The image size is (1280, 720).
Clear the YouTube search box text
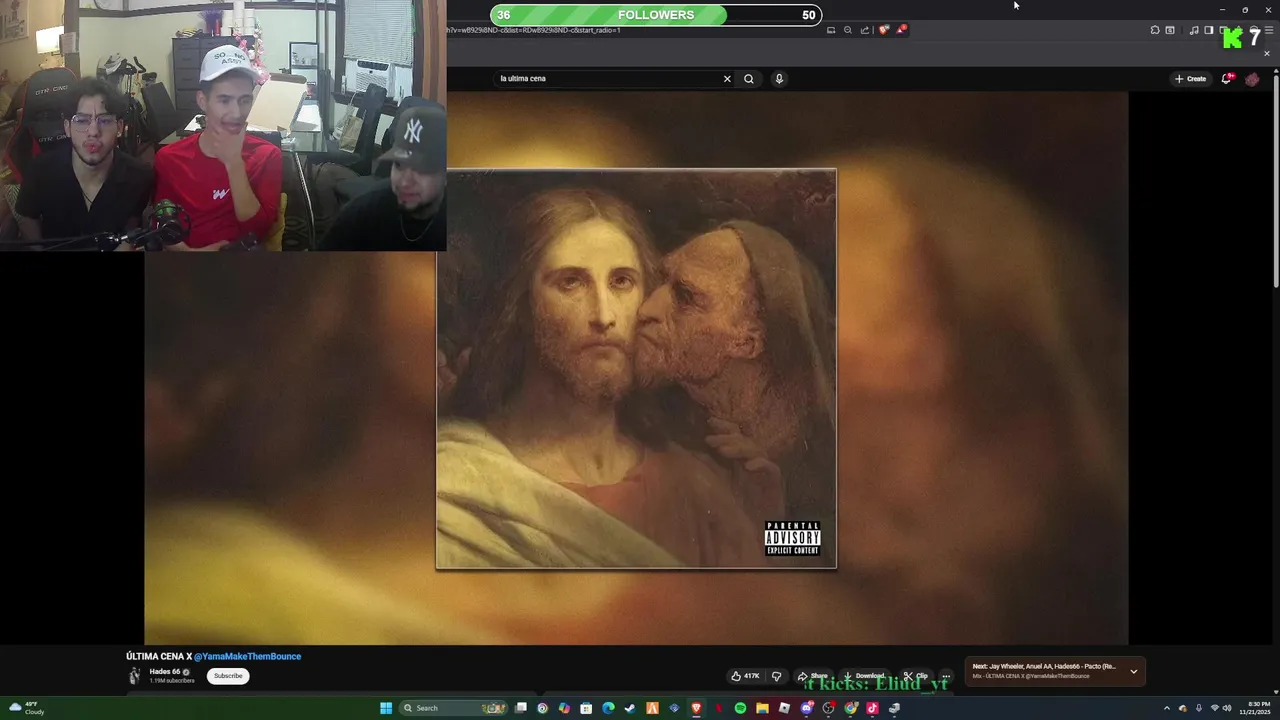[x=727, y=79]
